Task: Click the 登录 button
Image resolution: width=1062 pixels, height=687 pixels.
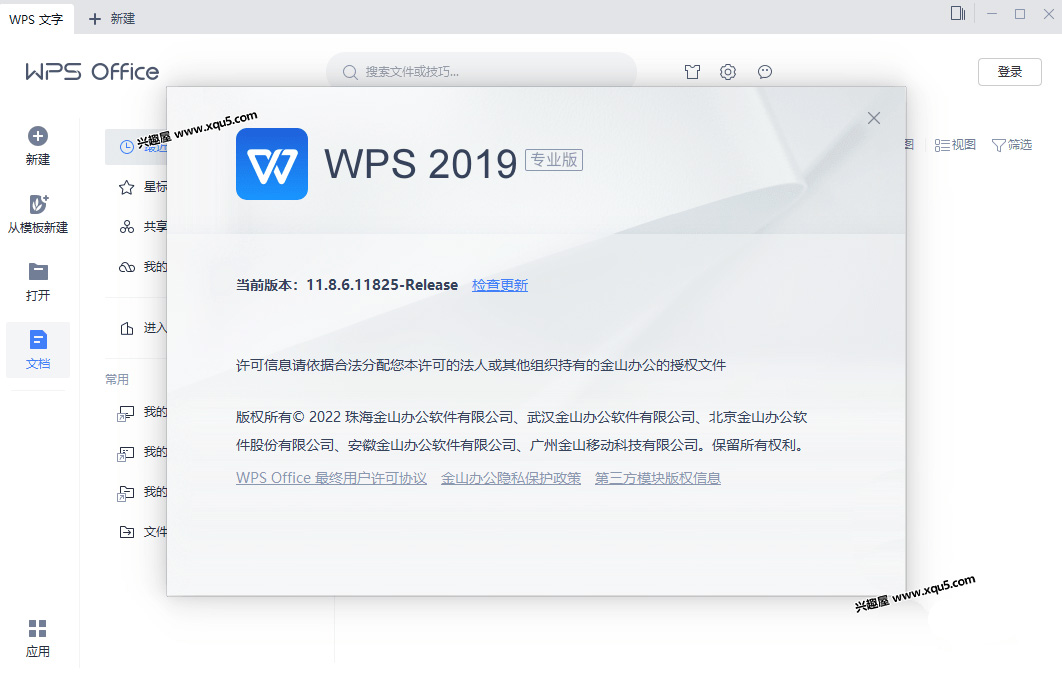Action: 1010,72
